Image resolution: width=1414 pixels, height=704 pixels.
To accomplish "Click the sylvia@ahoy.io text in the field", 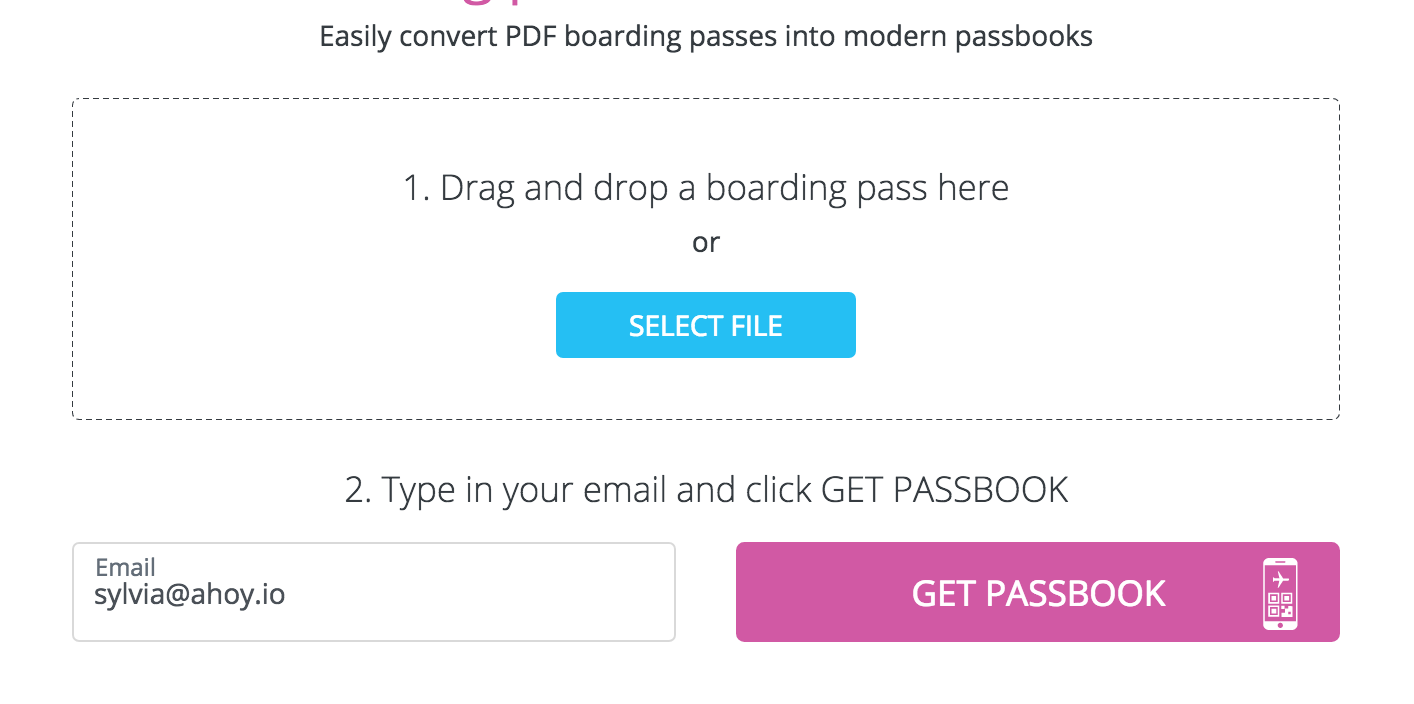I will (x=190, y=595).
